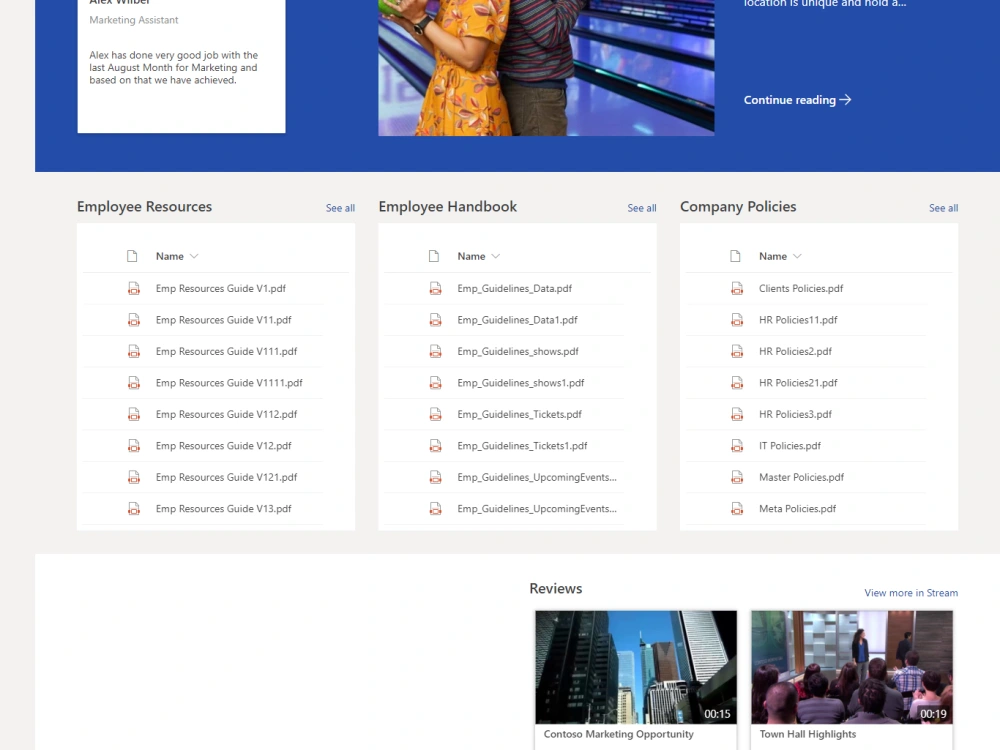This screenshot has height=750, width=1000.
Task: Click the bowling couple news image
Action: click(546, 68)
